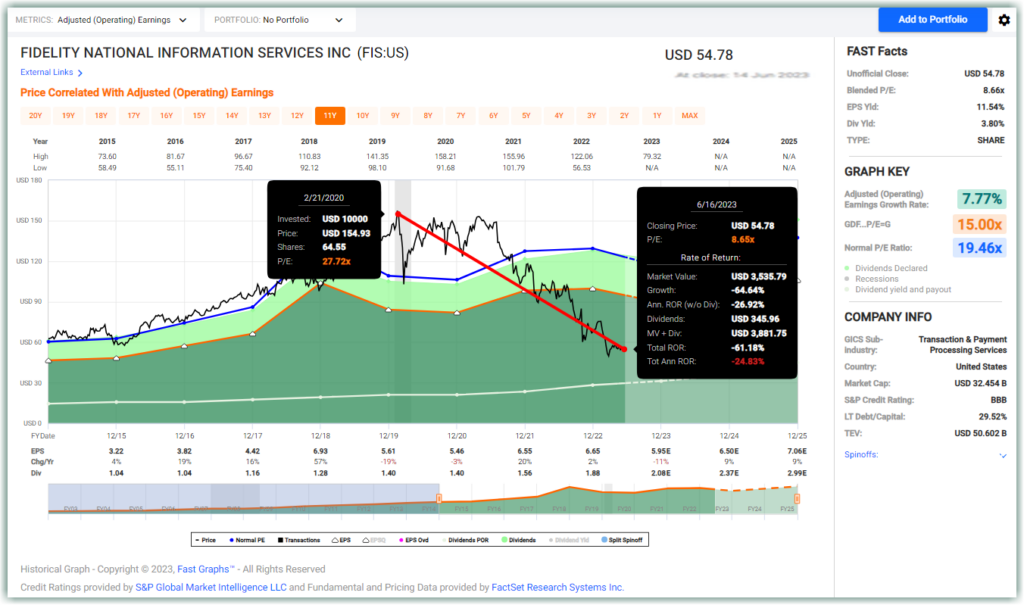Click the 2022 high value 122.06
Screen dimensions: 1024x605
click(581, 157)
